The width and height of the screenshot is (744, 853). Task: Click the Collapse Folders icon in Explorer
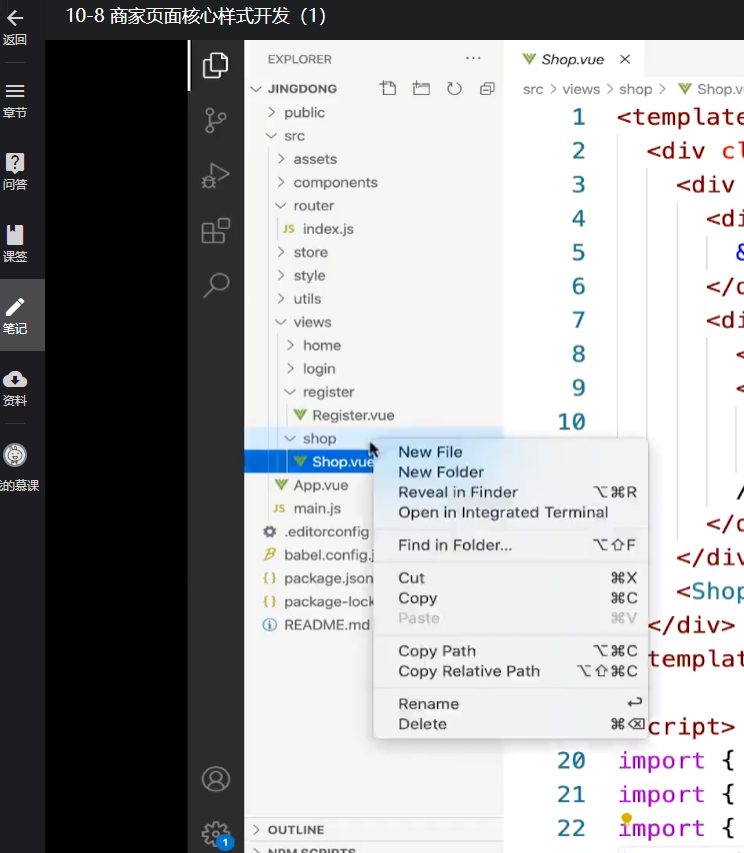[487, 88]
